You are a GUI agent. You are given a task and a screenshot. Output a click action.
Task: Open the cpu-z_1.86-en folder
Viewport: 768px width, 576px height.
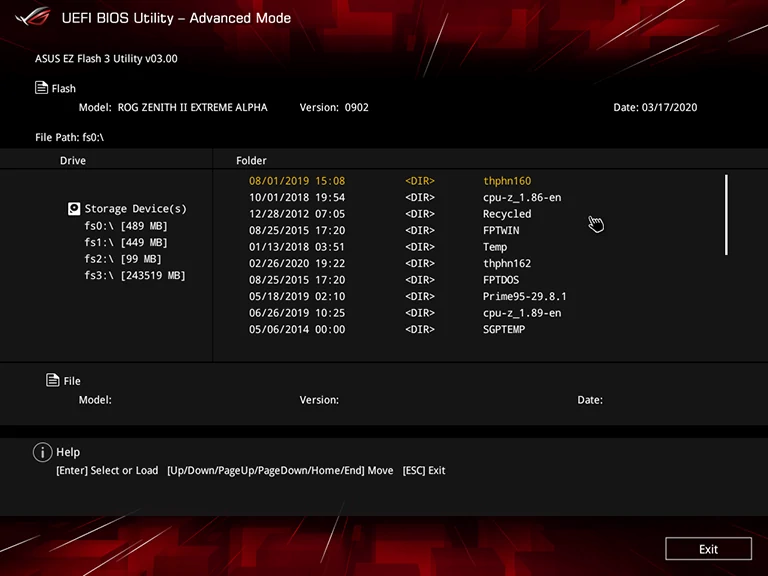521,198
